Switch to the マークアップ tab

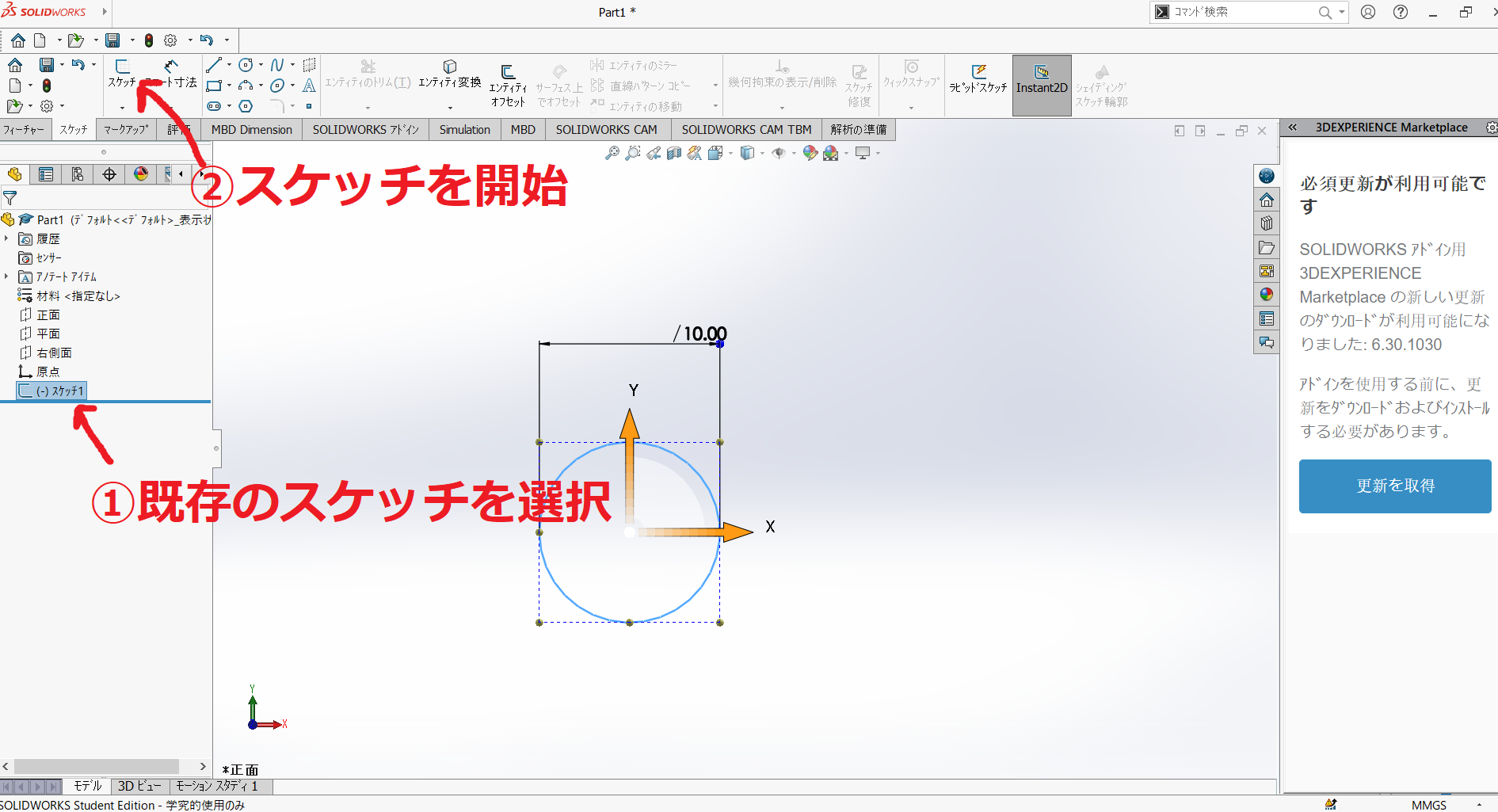click(x=126, y=130)
